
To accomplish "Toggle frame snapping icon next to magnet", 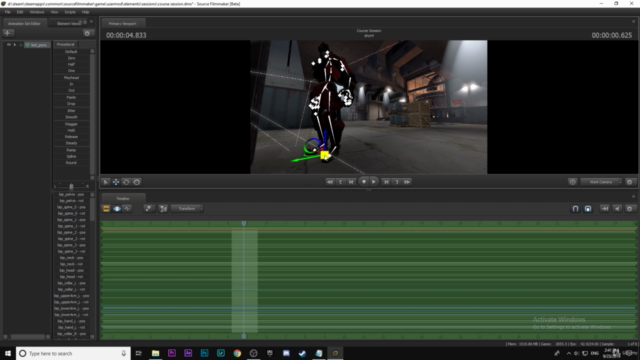I will coord(588,209).
